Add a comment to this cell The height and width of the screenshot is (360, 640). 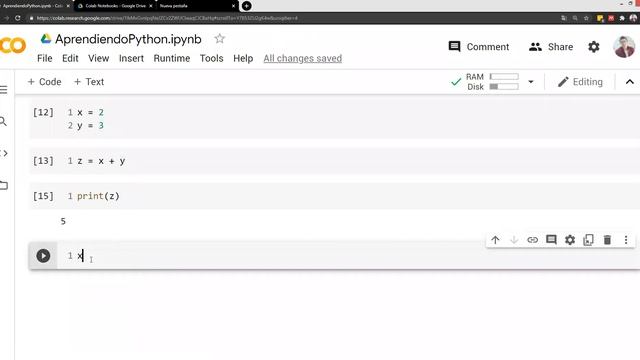point(551,240)
